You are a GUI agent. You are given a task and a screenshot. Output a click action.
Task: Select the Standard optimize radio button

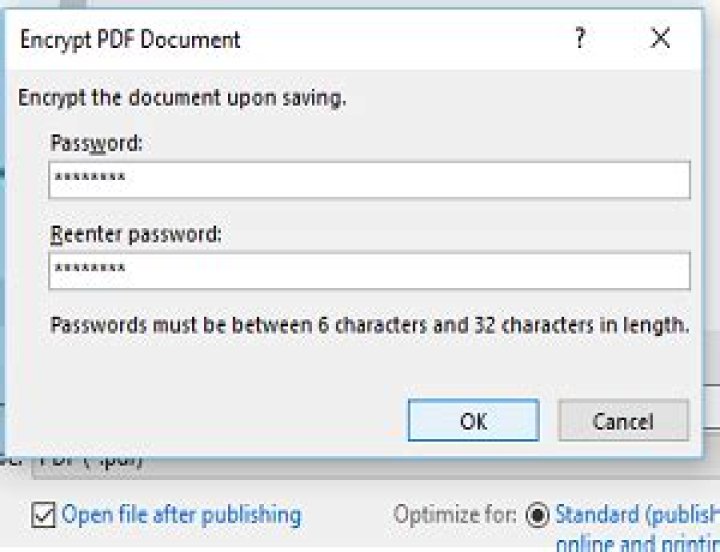(x=538, y=516)
